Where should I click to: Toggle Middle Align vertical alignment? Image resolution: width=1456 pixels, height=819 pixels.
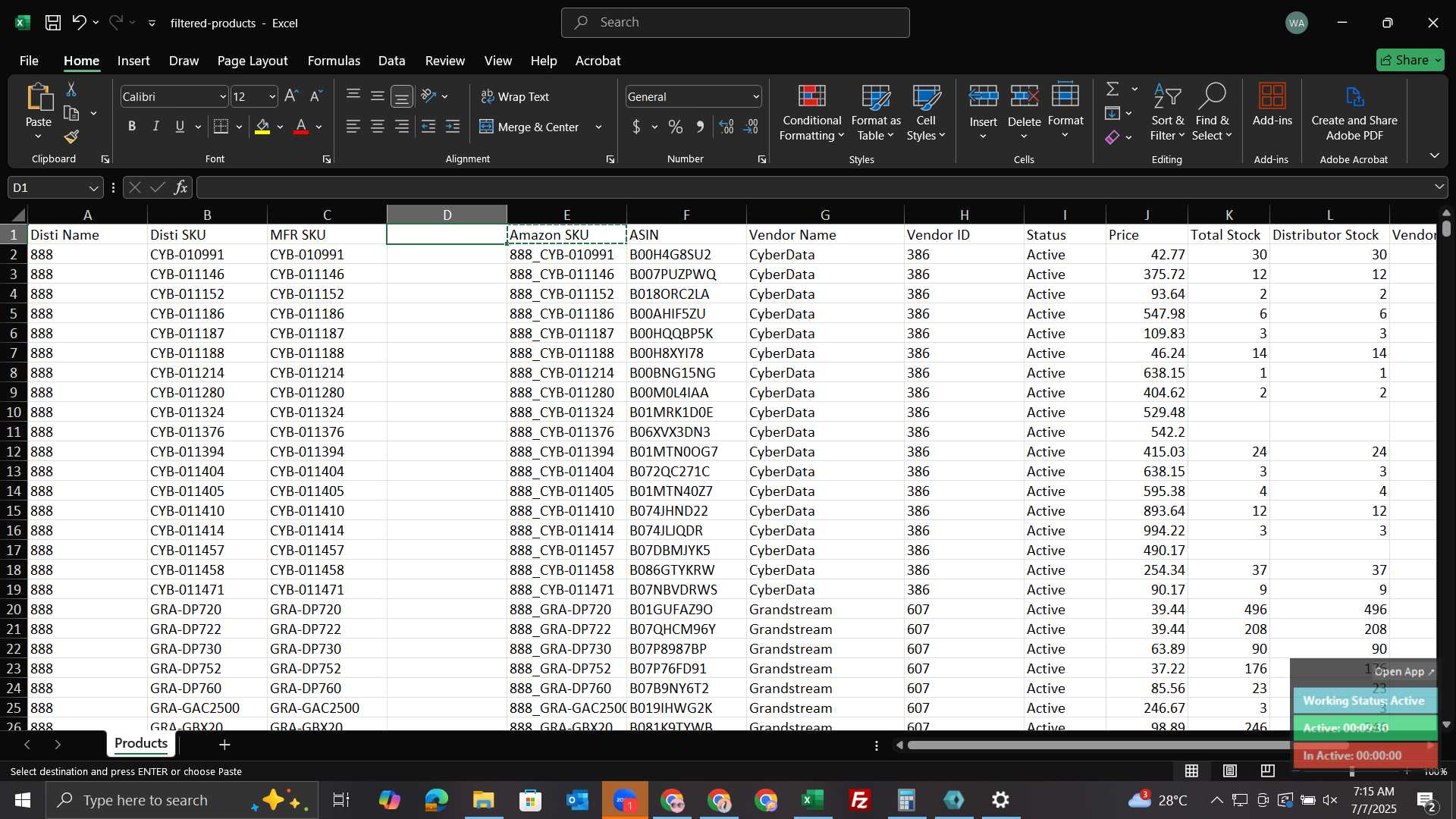click(x=378, y=96)
